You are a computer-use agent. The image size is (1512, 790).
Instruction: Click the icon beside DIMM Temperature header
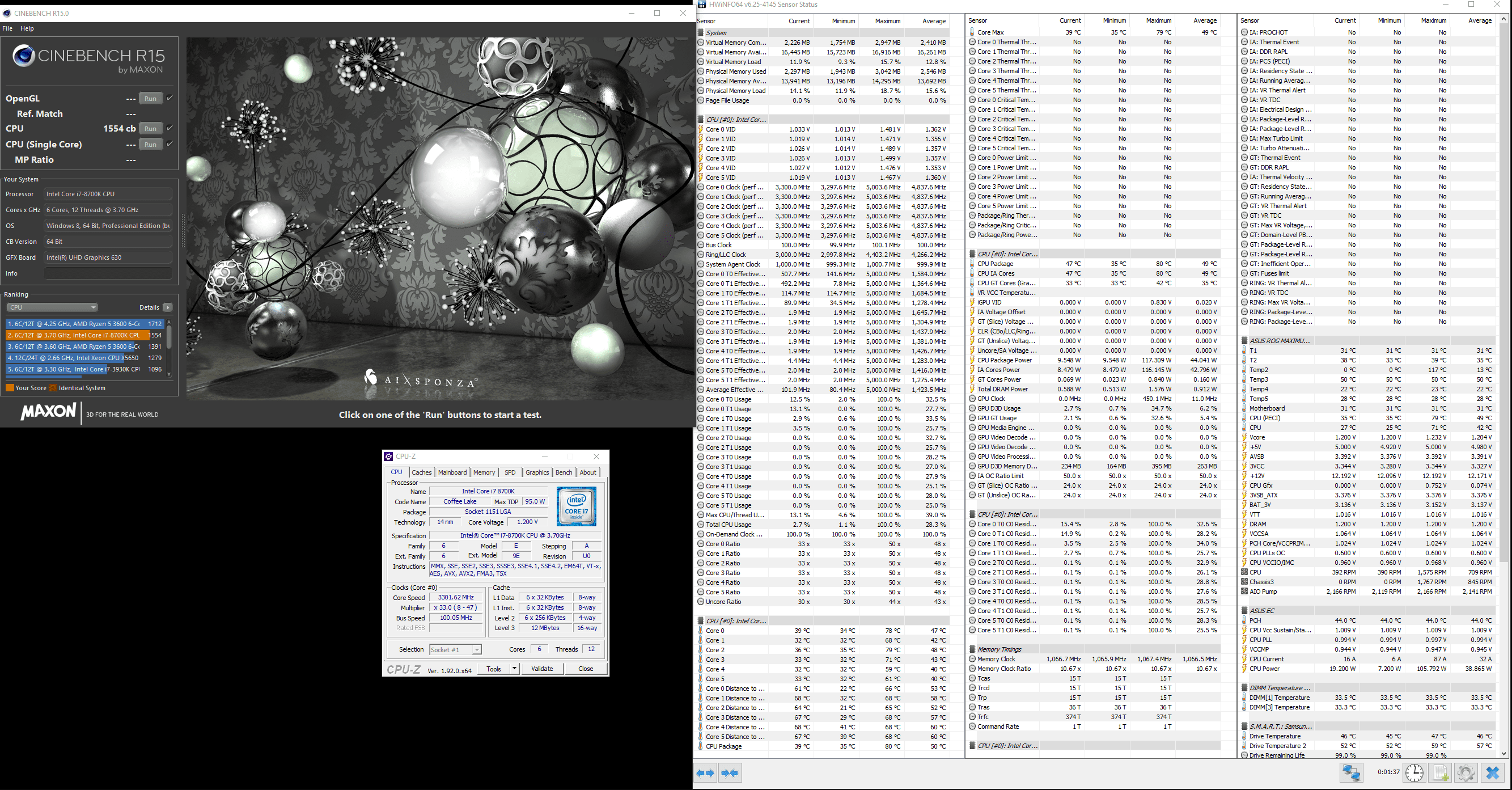click(x=1244, y=688)
